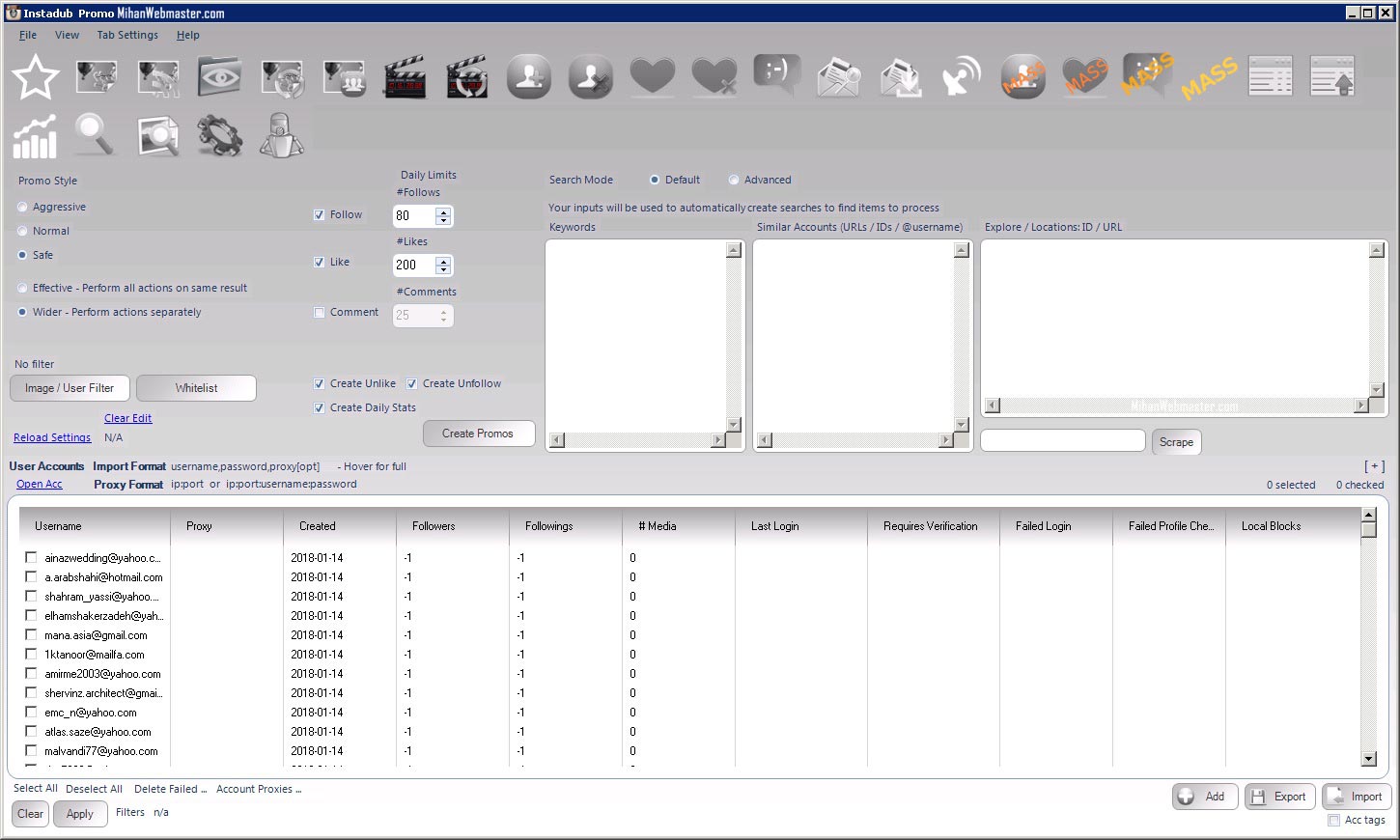Select Normal promo style
1400x840 pixels.
pos(22,231)
